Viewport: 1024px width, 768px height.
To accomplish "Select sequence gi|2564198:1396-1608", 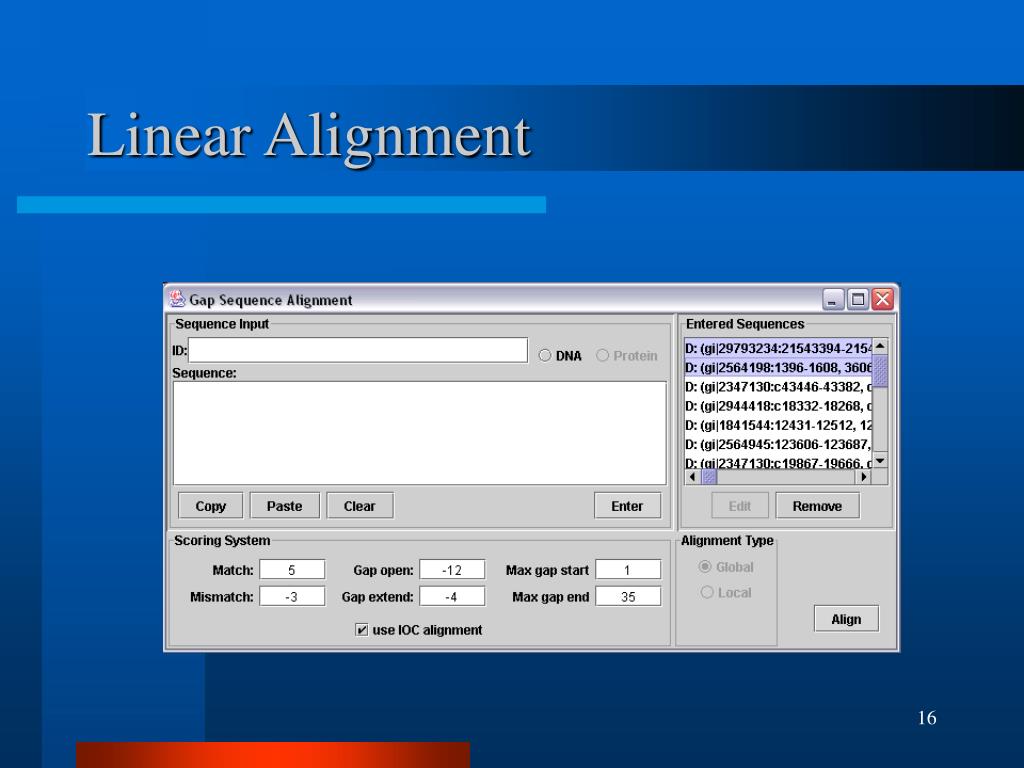I will pyautogui.click(x=778, y=368).
